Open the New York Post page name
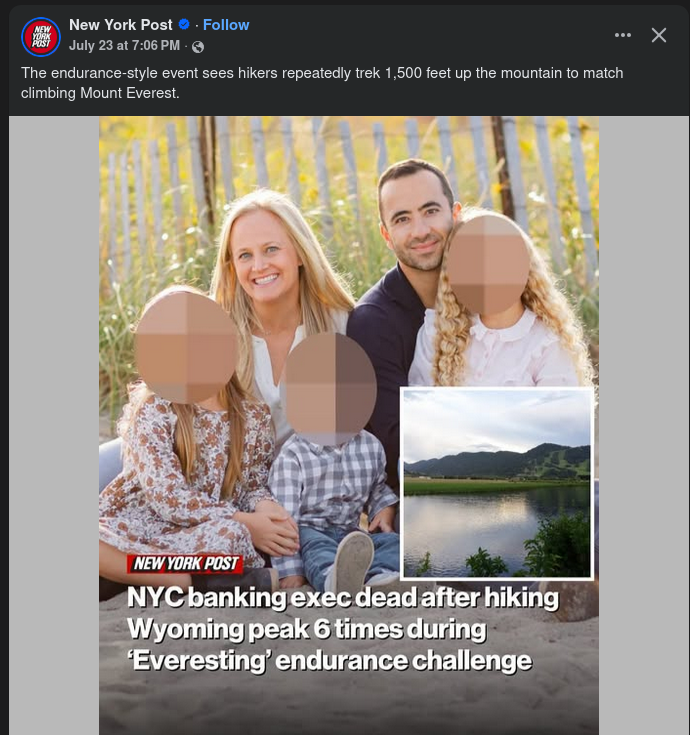This screenshot has width=690, height=735. point(121,24)
